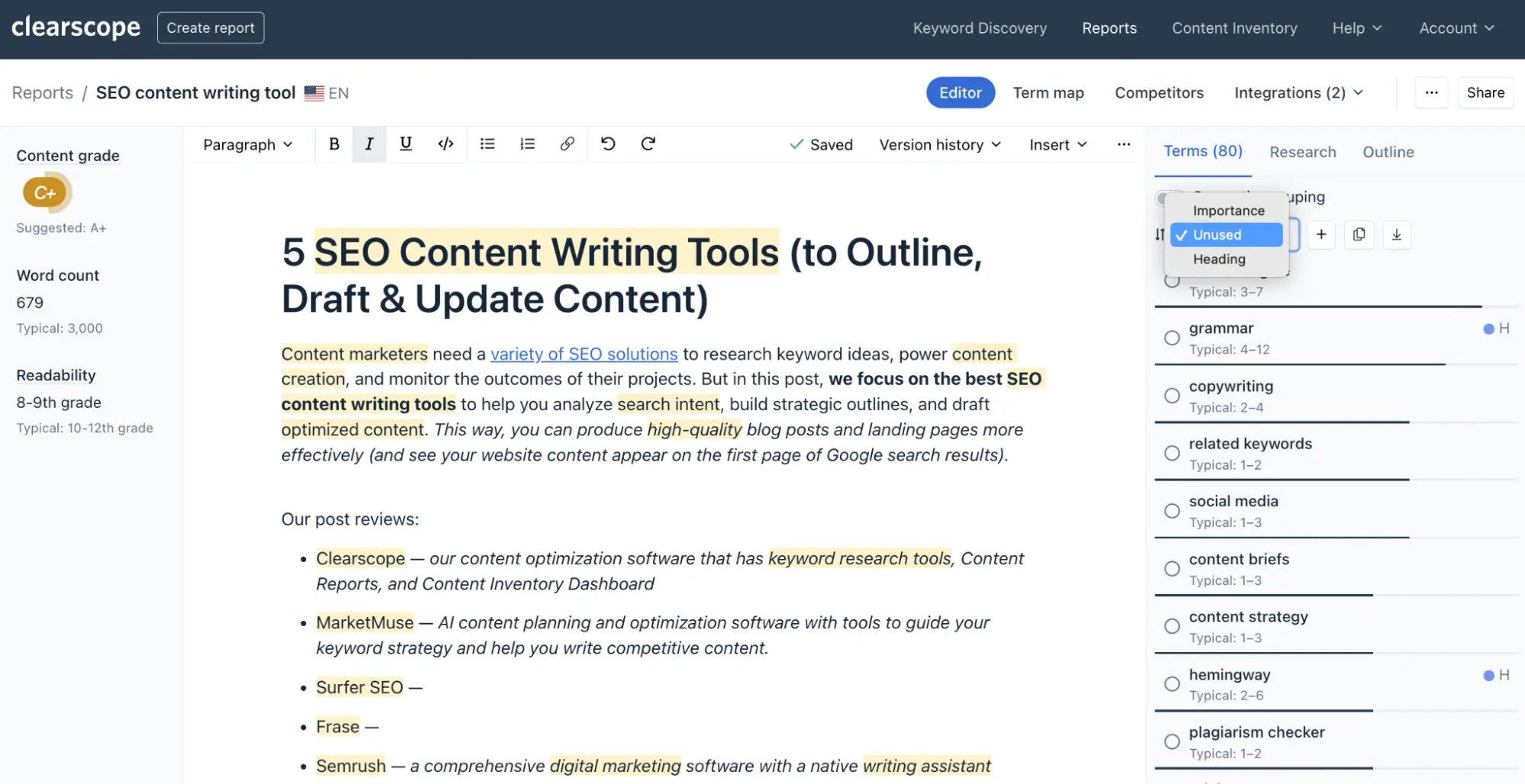Toggle italic formatting in the editor toolbar
This screenshot has height=784, width=1525.
[369, 144]
